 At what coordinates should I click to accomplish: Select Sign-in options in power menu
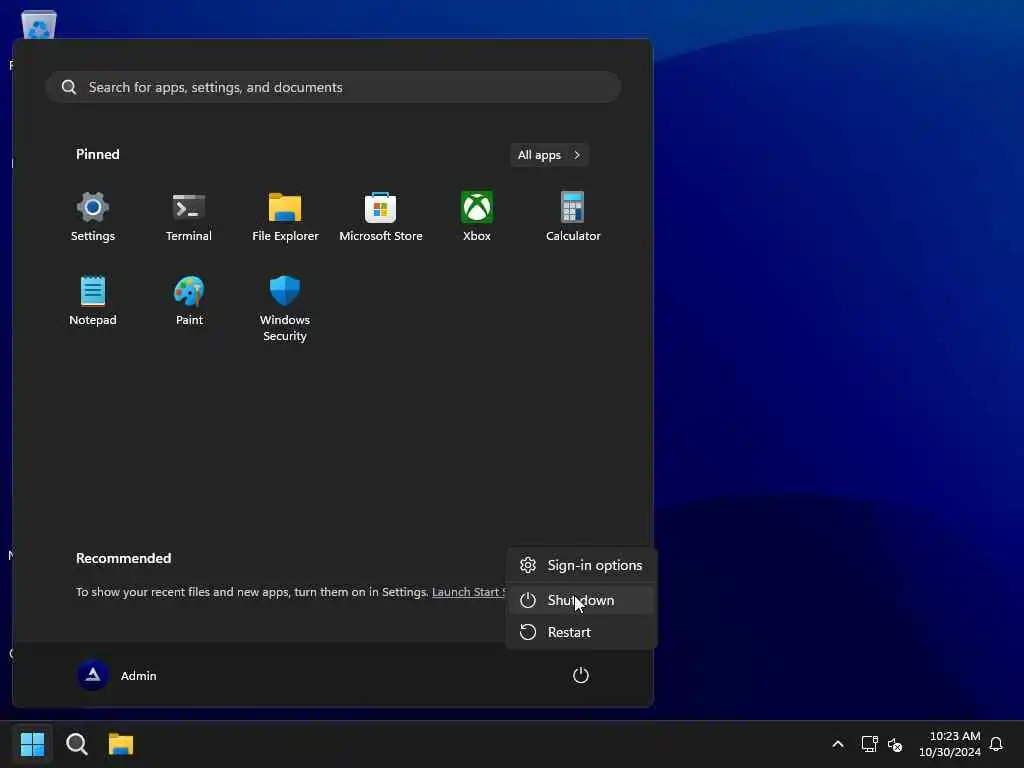coord(581,566)
